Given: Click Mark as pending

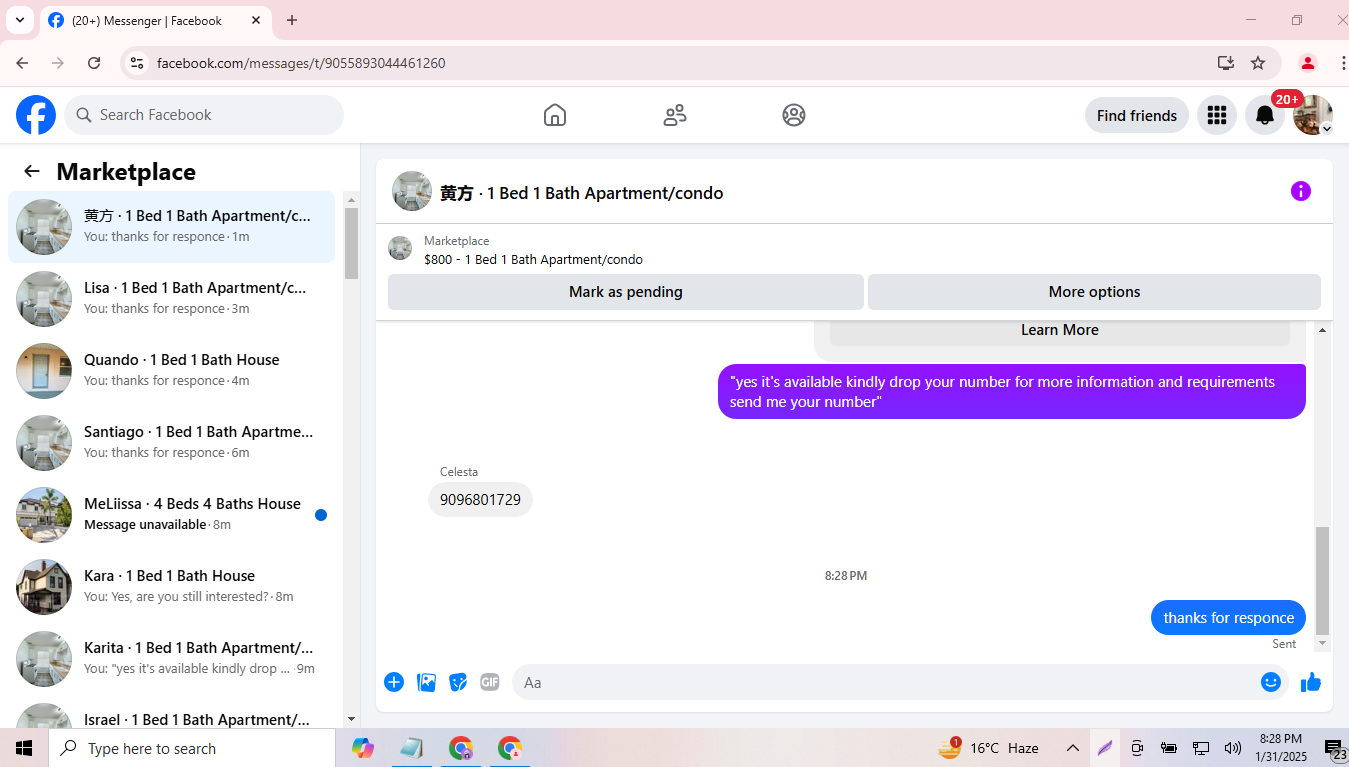Looking at the screenshot, I should coord(626,292).
